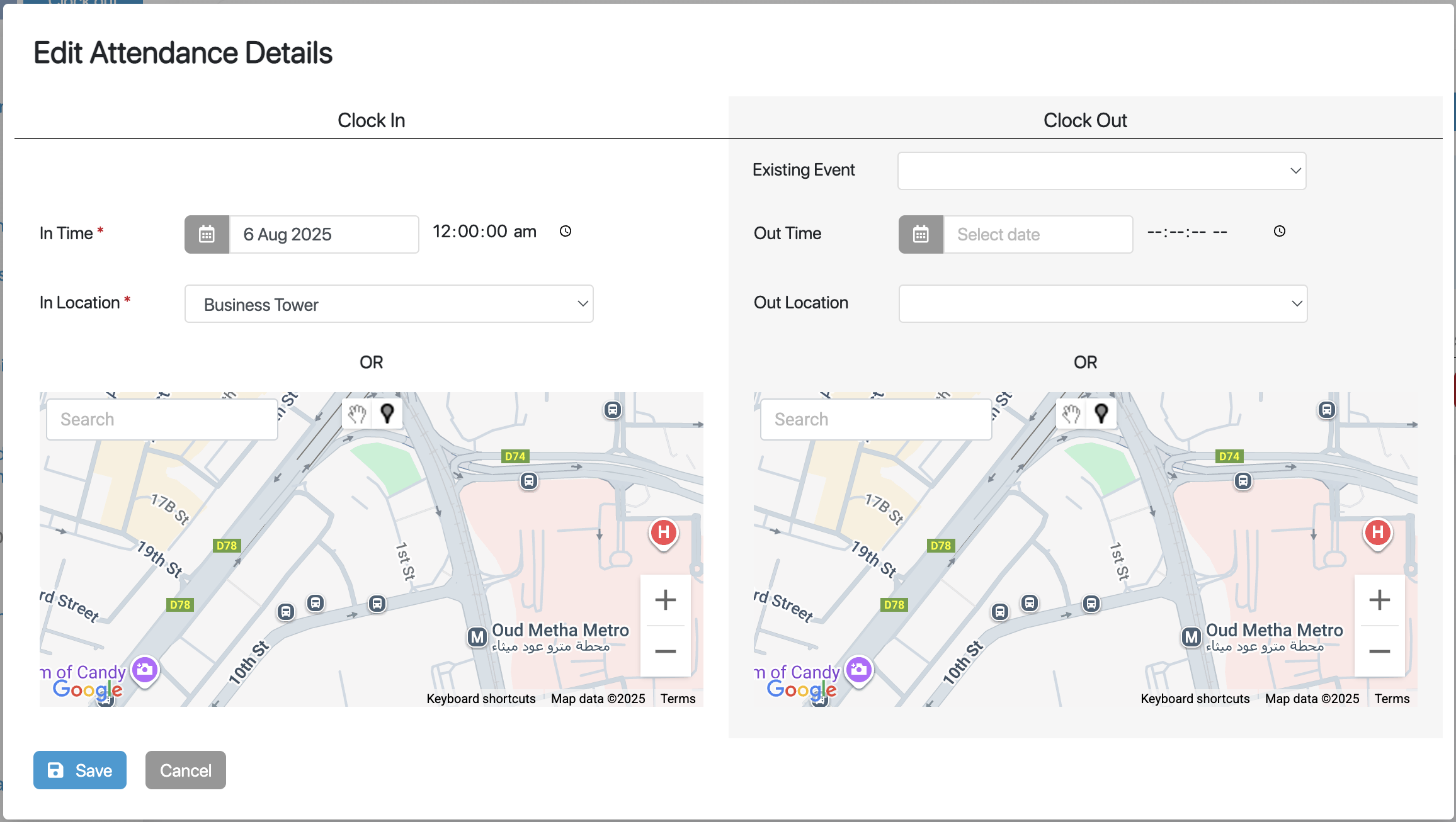Viewport: 1456px width, 822px height.
Task: Select the hand pan tool on Clock In map
Action: [x=357, y=414]
